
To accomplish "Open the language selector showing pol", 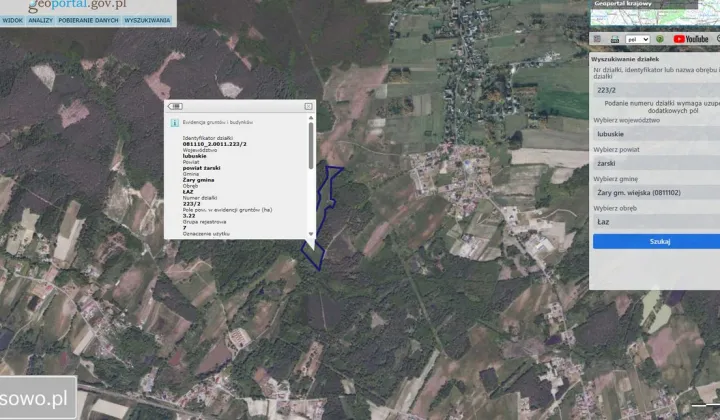I will [637, 39].
